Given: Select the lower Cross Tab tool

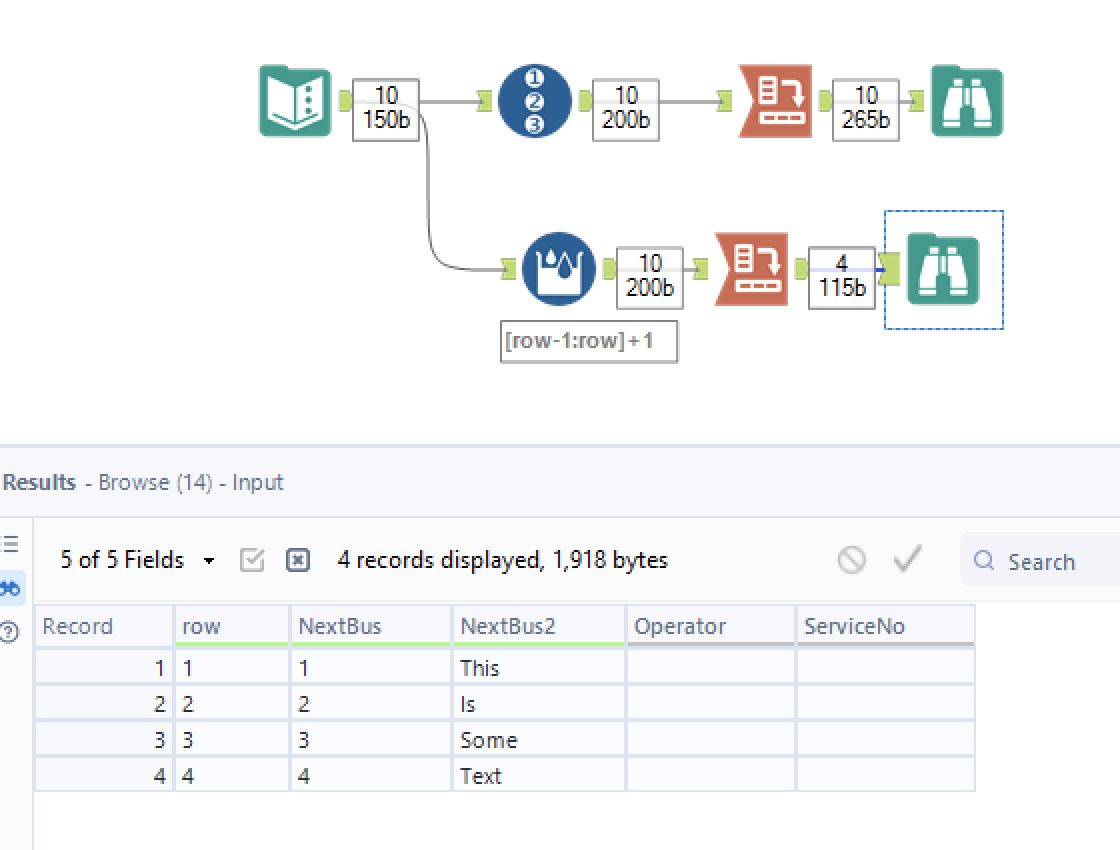Looking at the screenshot, I should click(x=751, y=269).
